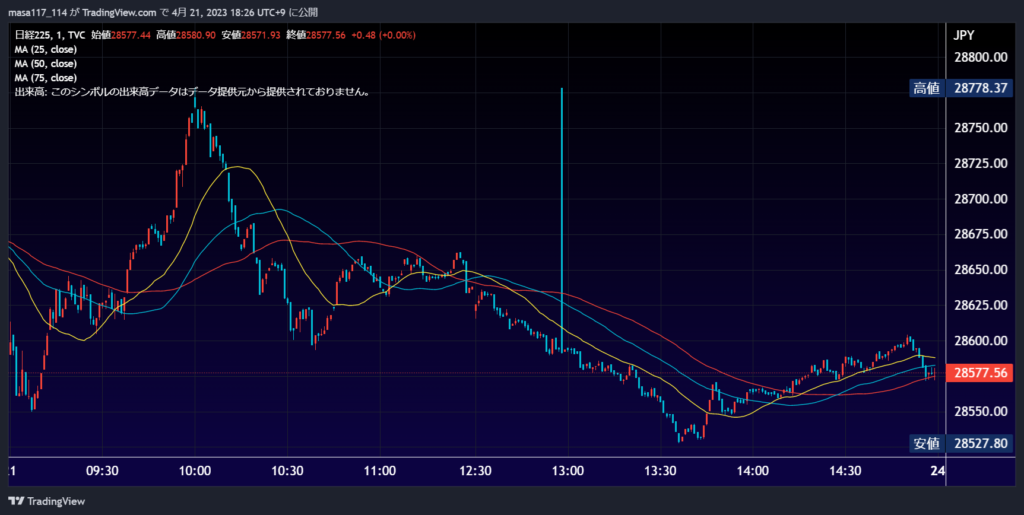Click the 28600.00 price axis value
This screenshot has height=515, width=1024.
981,341
